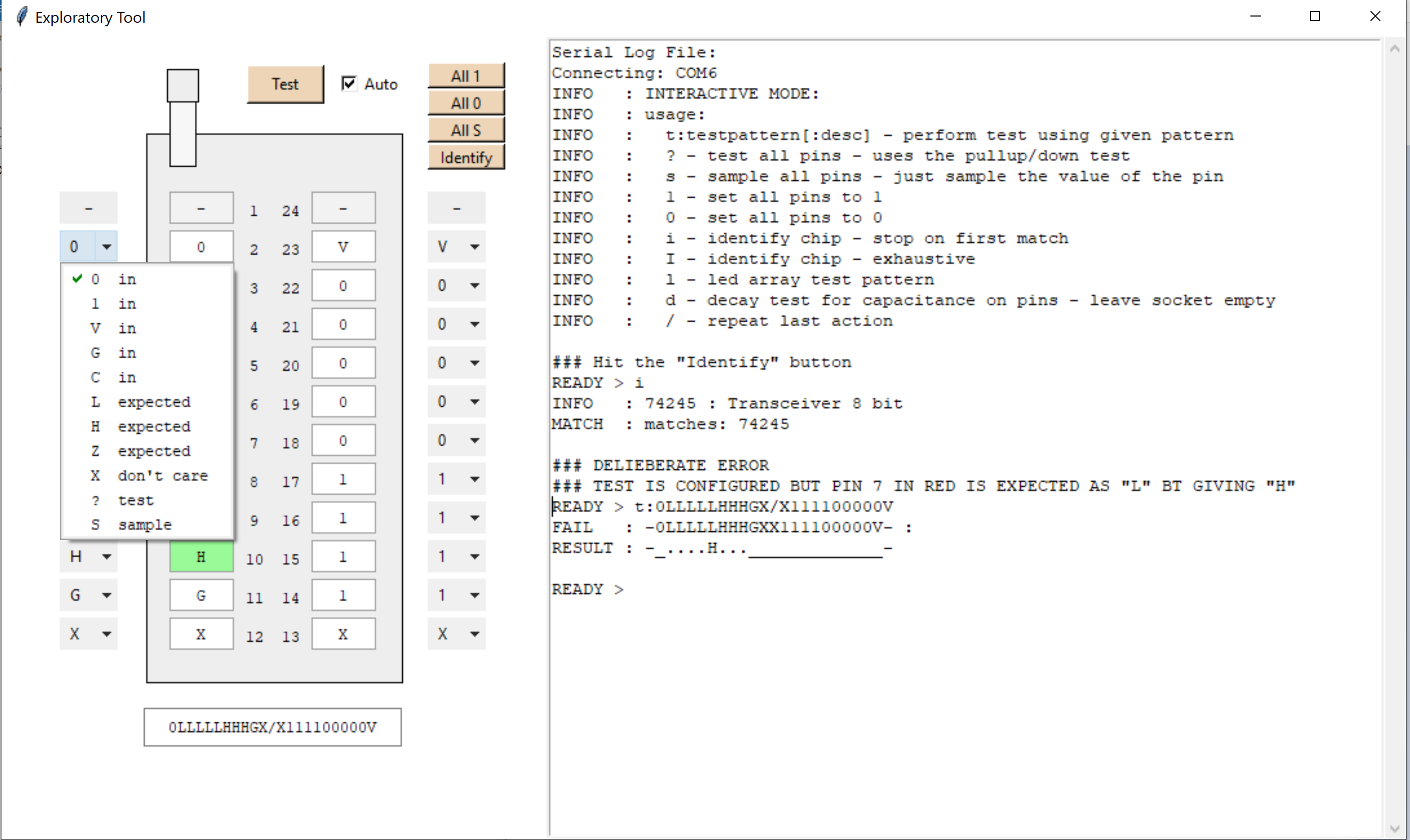Image resolution: width=1410 pixels, height=840 pixels.
Task: Choose '1 in' from dropdown menu
Action: (147, 304)
